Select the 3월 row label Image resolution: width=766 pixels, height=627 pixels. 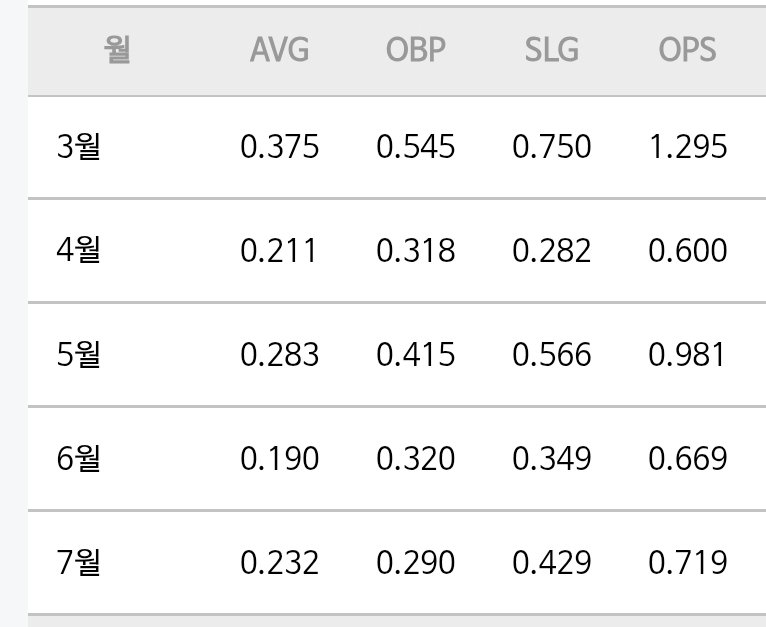[78, 146]
